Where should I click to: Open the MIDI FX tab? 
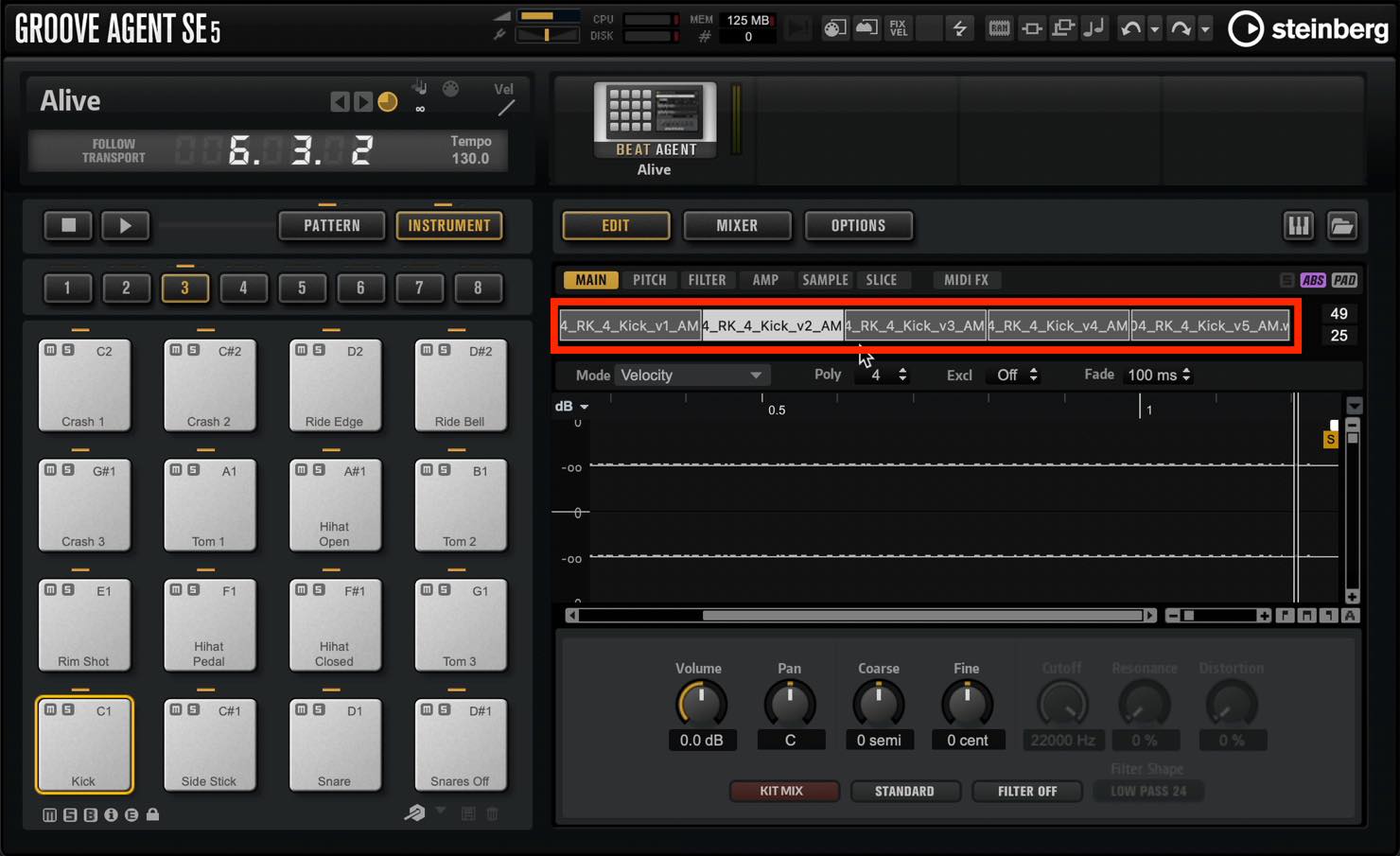point(966,280)
